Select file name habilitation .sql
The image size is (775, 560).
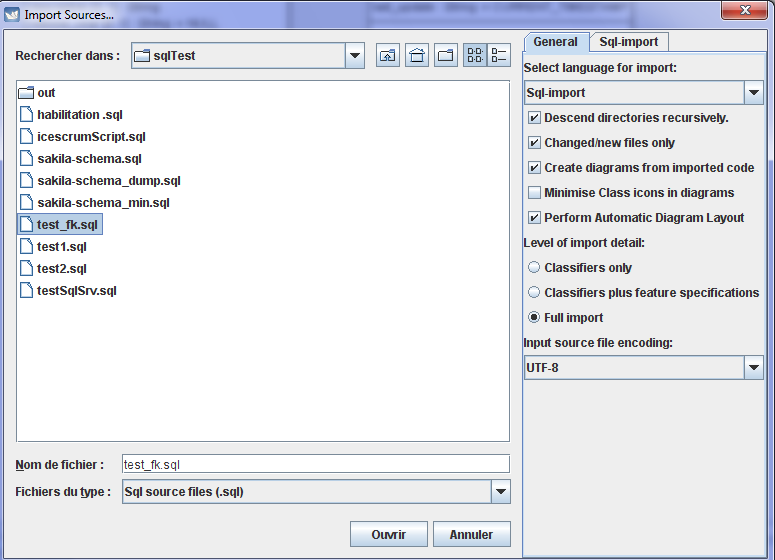point(80,115)
